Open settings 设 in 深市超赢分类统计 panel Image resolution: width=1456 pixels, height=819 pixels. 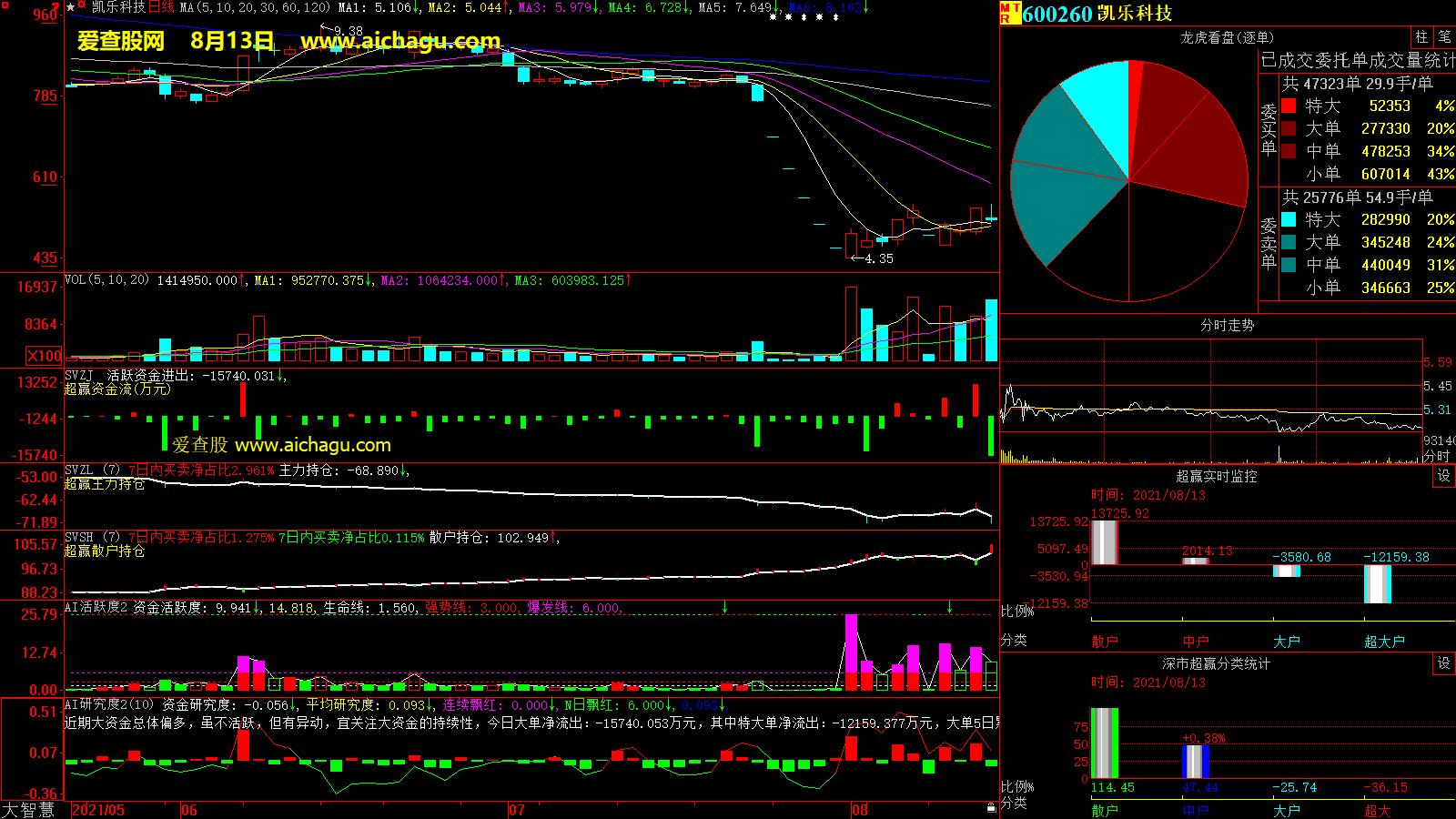(x=1444, y=663)
